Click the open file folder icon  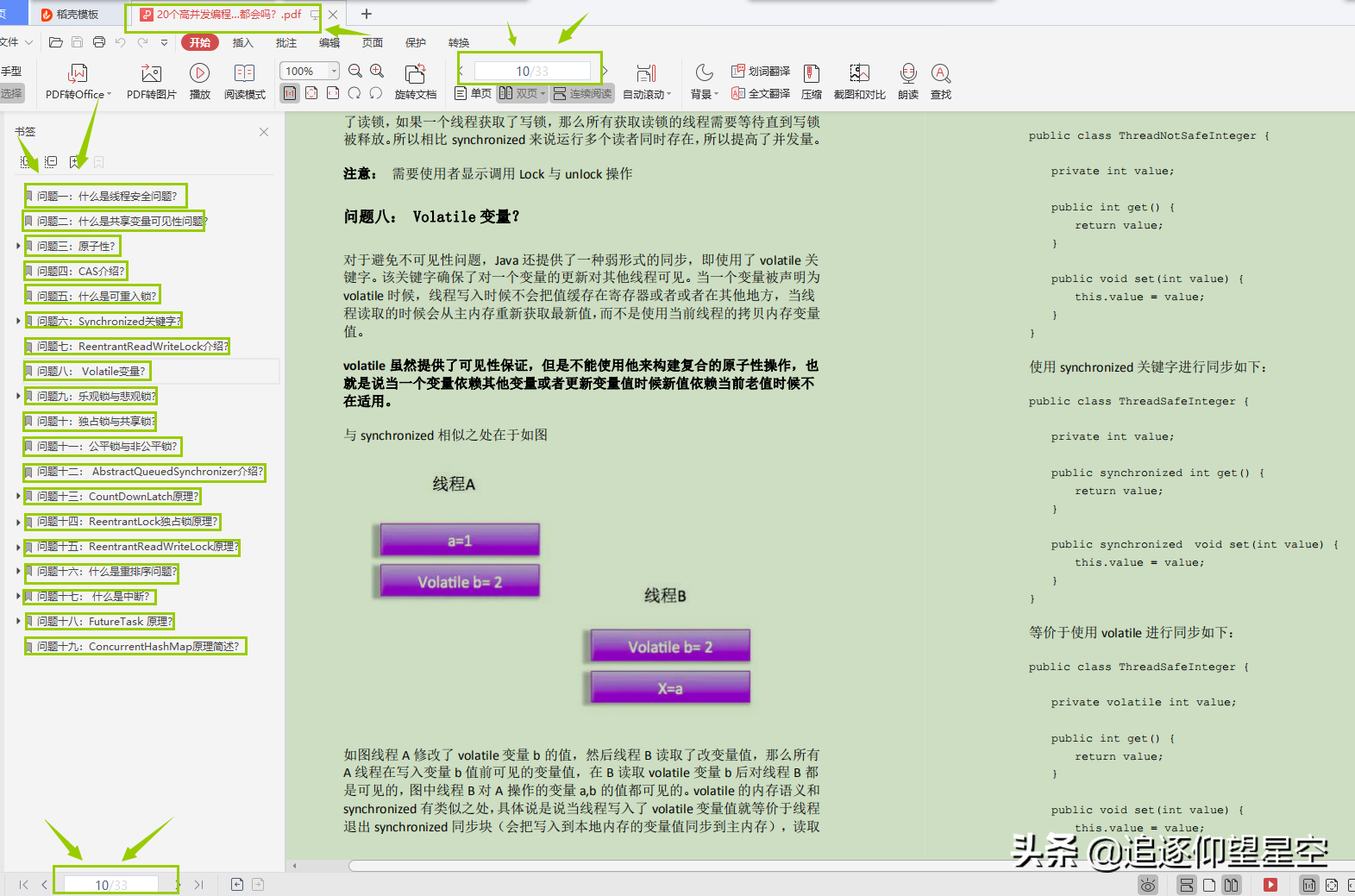[56, 42]
